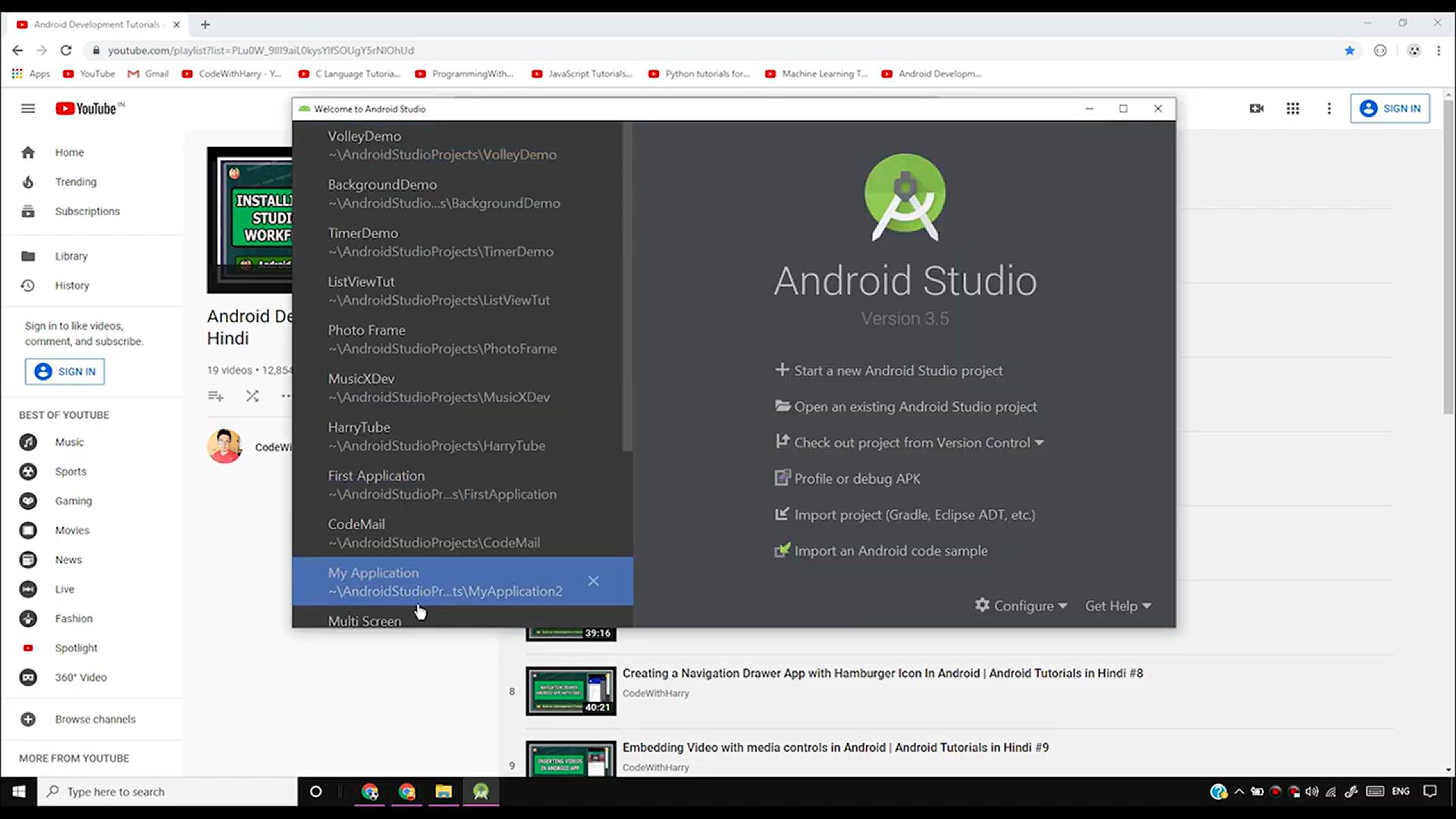This screenshot has width=1456, height=819.
Task: Click the bookmark star icon
Action: coord(1350,51)
